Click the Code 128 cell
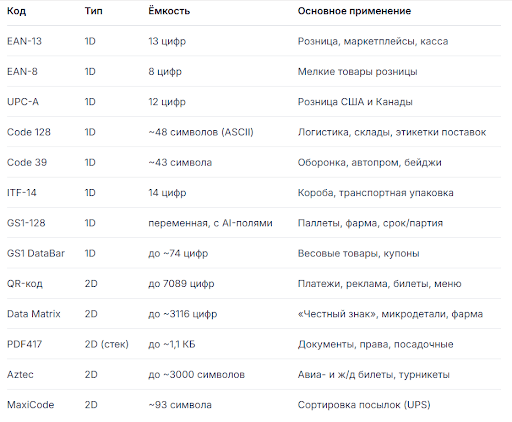Viewport: 512px width, 422px height. point(29,132)
